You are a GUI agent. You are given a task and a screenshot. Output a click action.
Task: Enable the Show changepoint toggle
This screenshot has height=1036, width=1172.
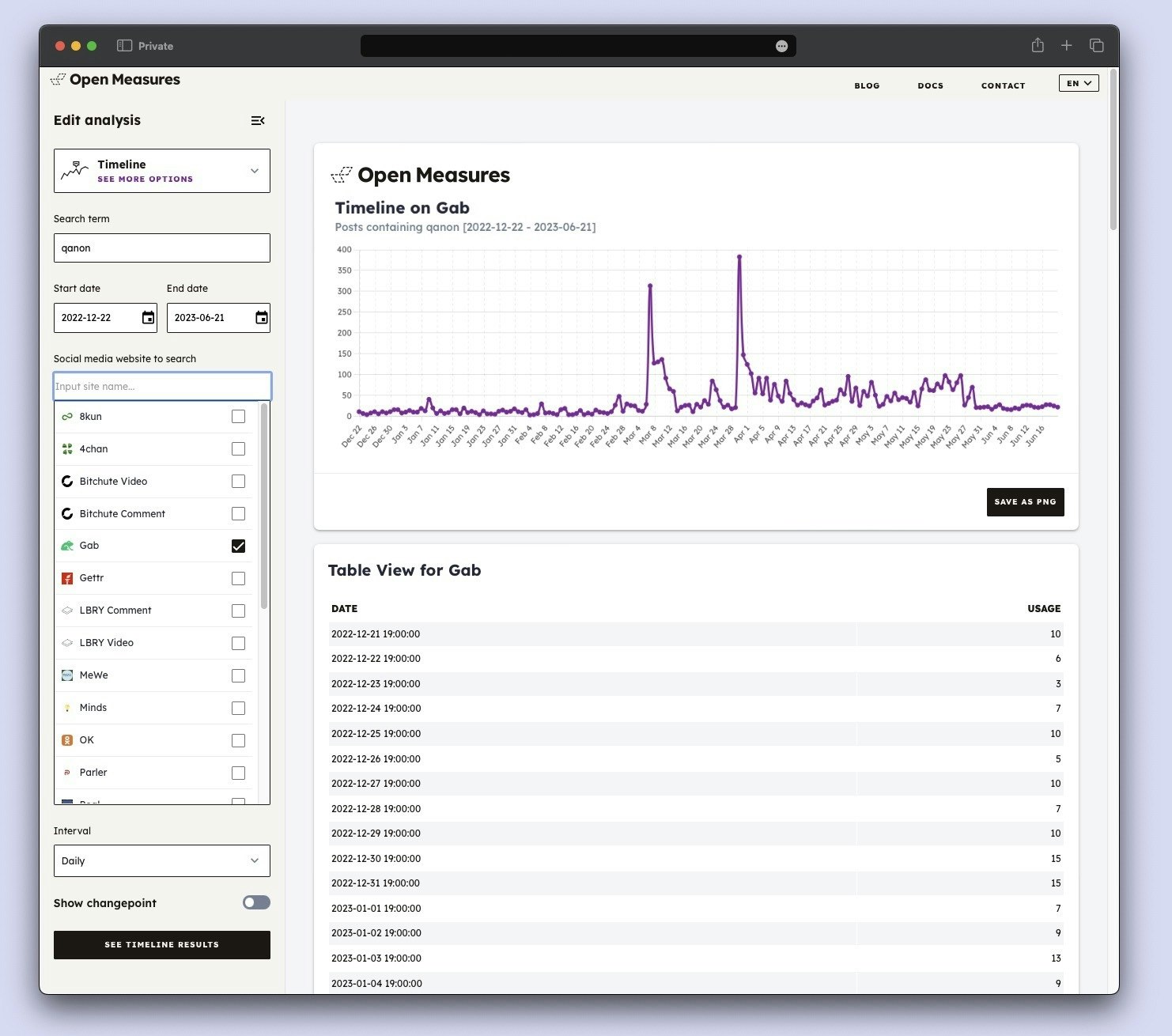point(256,902)
